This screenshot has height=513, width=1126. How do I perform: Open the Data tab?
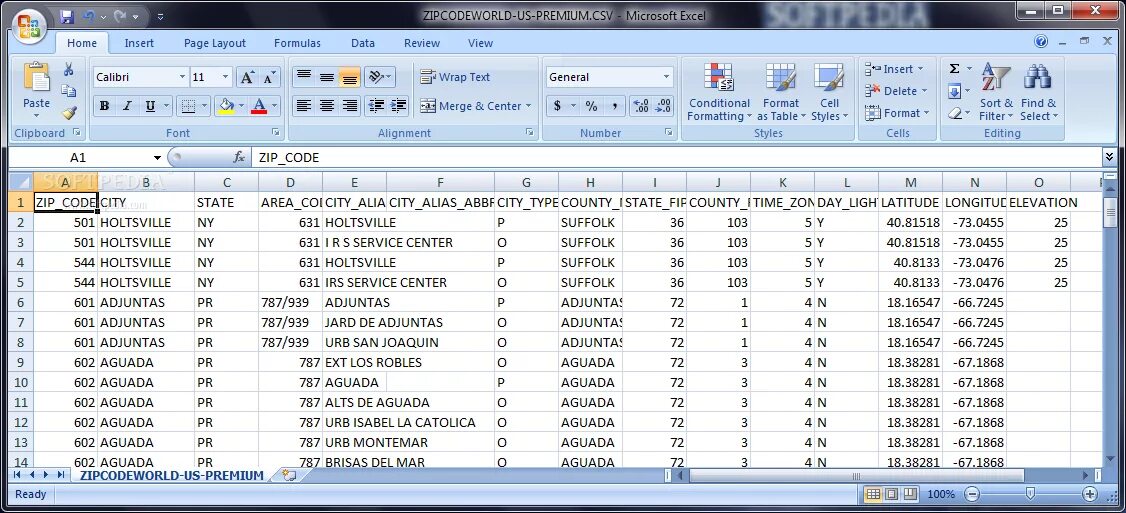[x=363, y=43]
